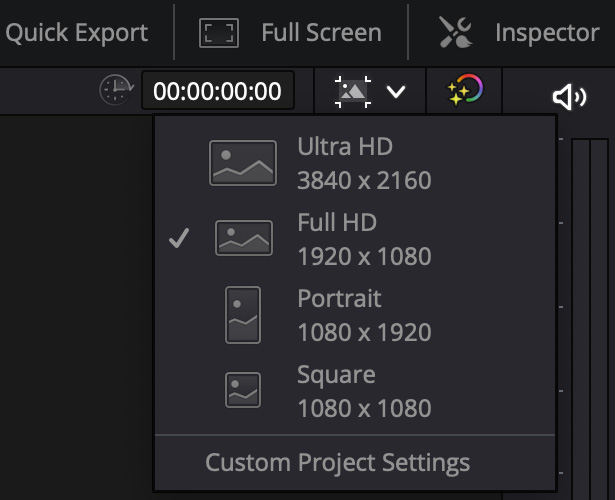
Task: Click the timecode clock options icon
Action: pyautogui.click(x=116, y=90)
